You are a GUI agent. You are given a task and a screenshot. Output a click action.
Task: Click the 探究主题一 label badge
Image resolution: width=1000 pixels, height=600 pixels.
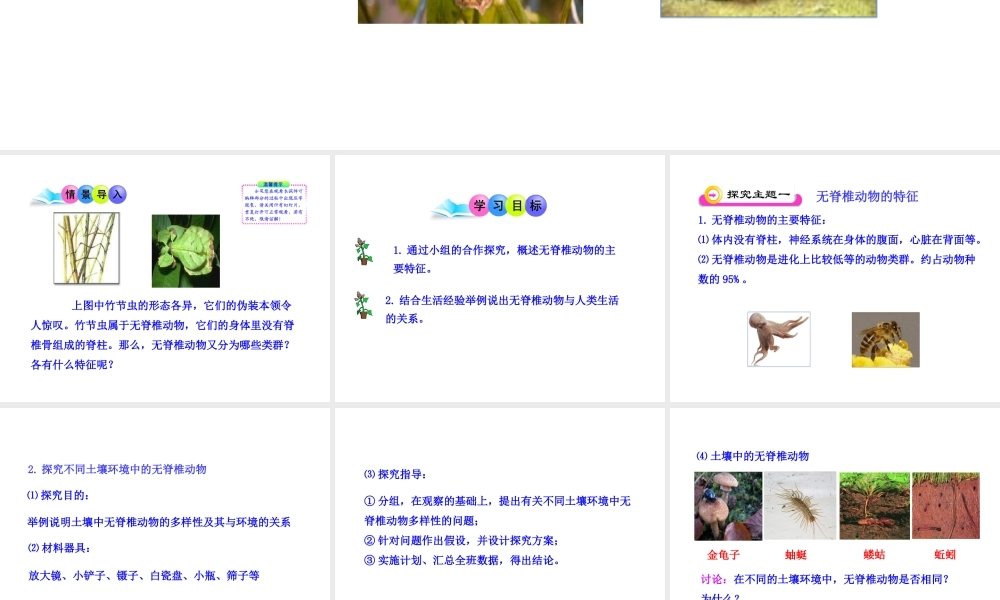tap(750, 195)
